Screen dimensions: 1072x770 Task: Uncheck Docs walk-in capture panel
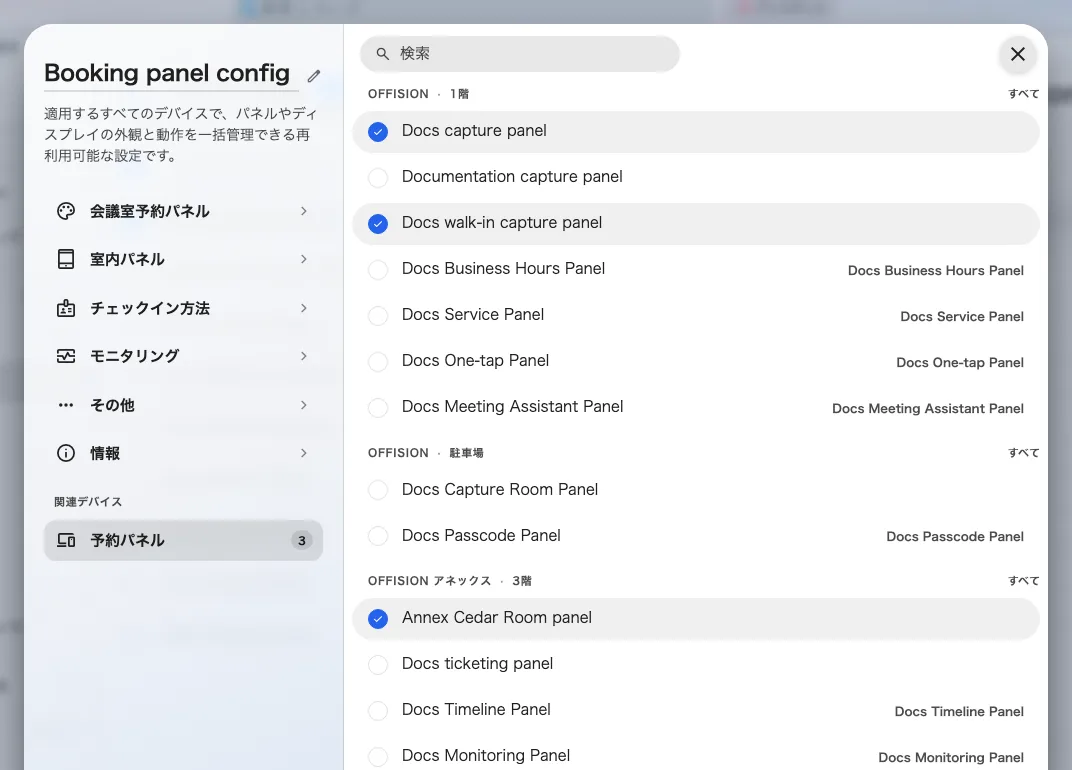378,224
